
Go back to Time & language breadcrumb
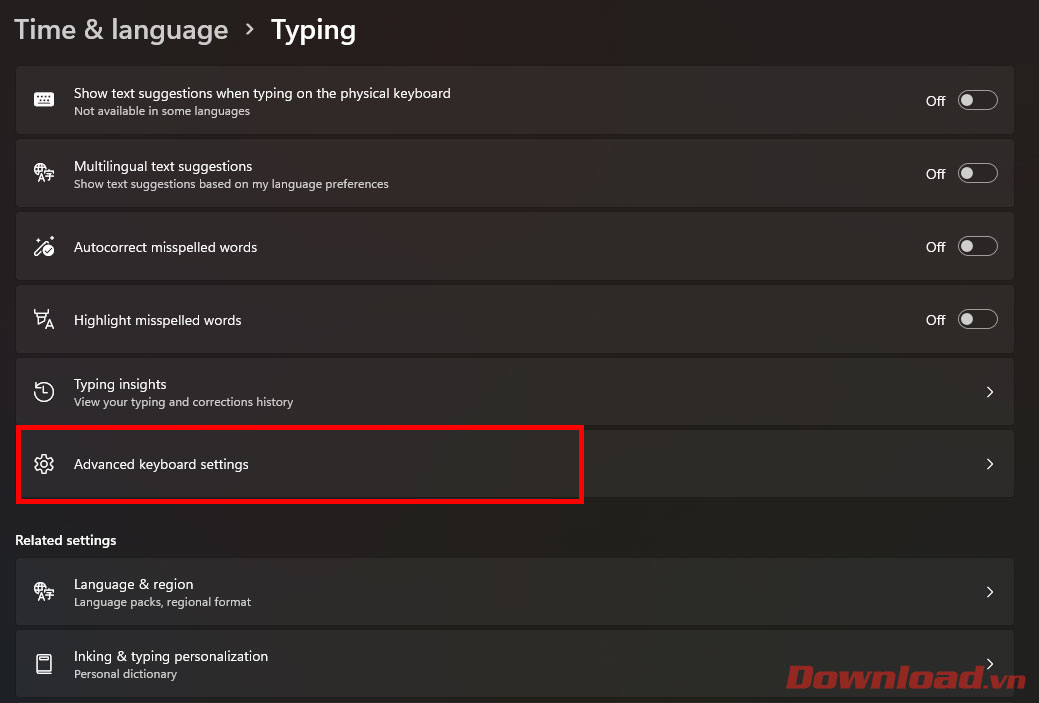click(121, 30)
